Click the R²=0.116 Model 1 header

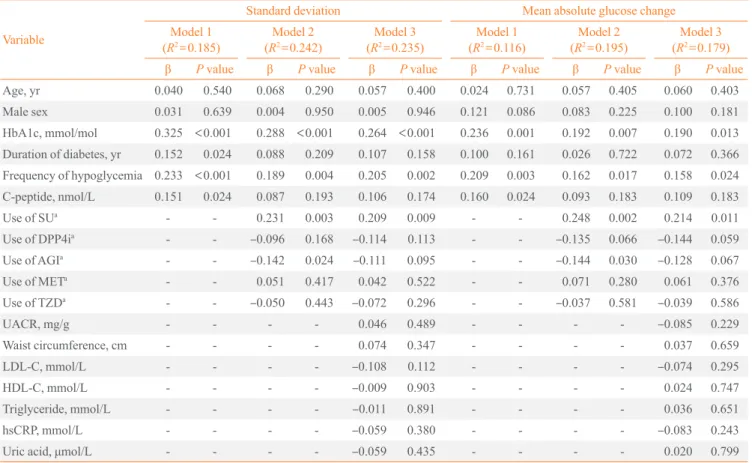497,40
